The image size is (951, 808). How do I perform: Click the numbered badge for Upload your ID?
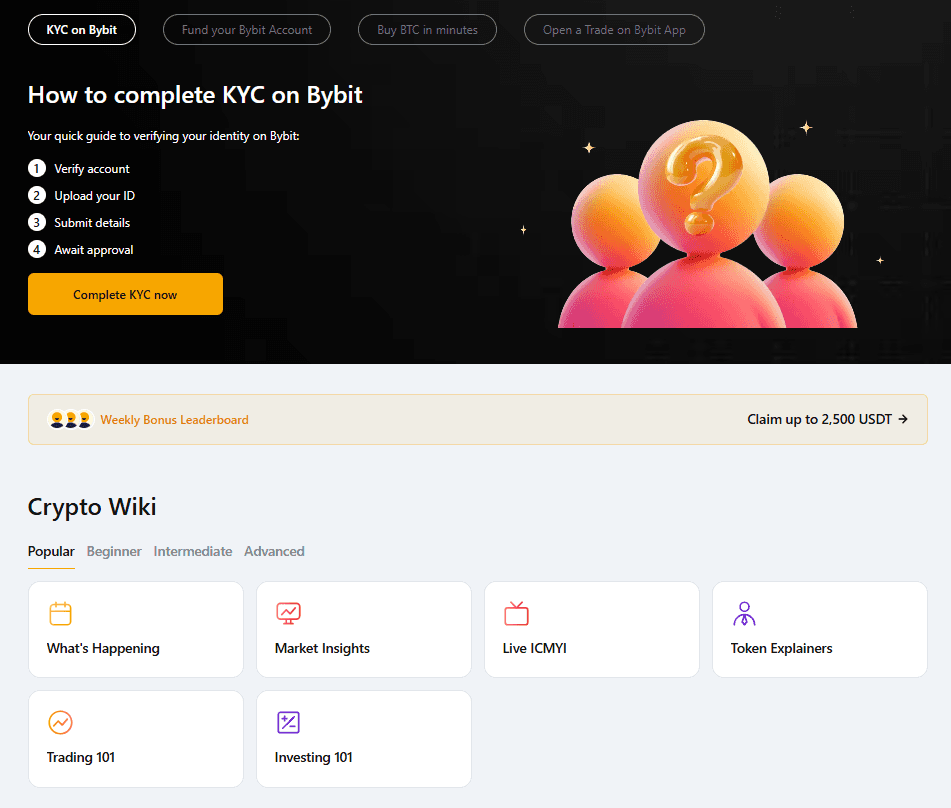tap(37, 195)
